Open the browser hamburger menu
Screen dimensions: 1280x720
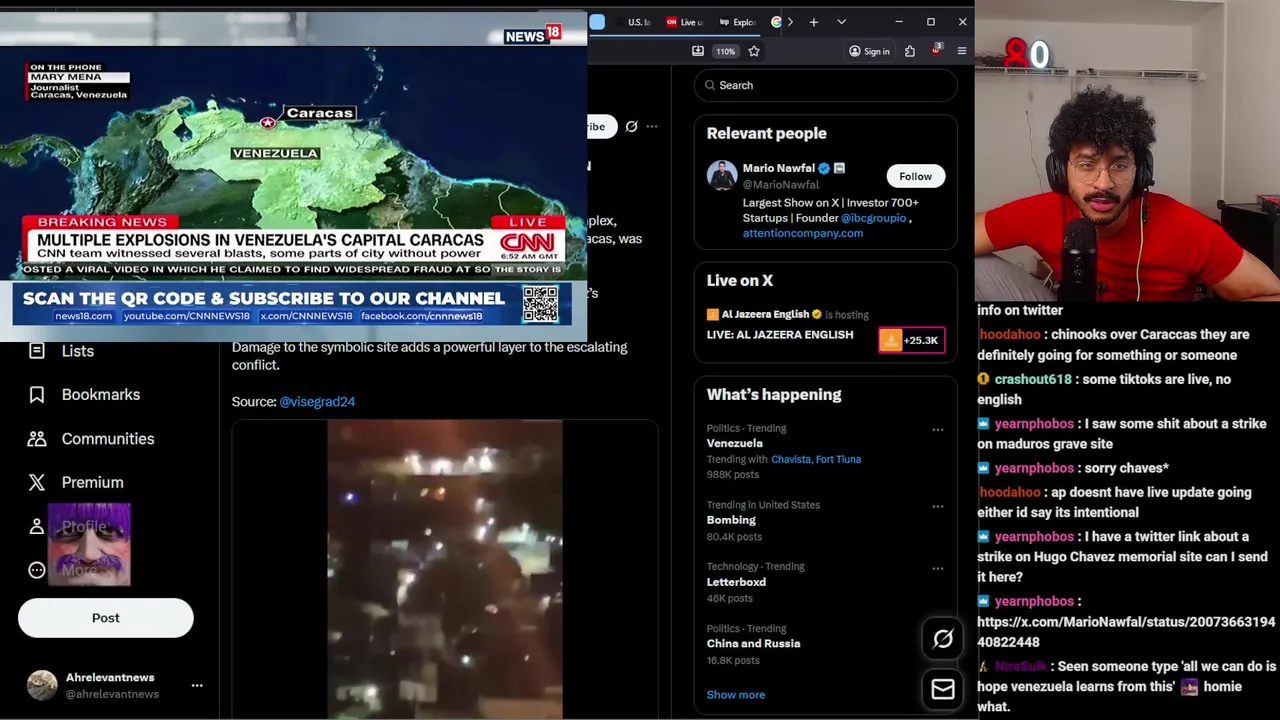(x=962, y=51)
